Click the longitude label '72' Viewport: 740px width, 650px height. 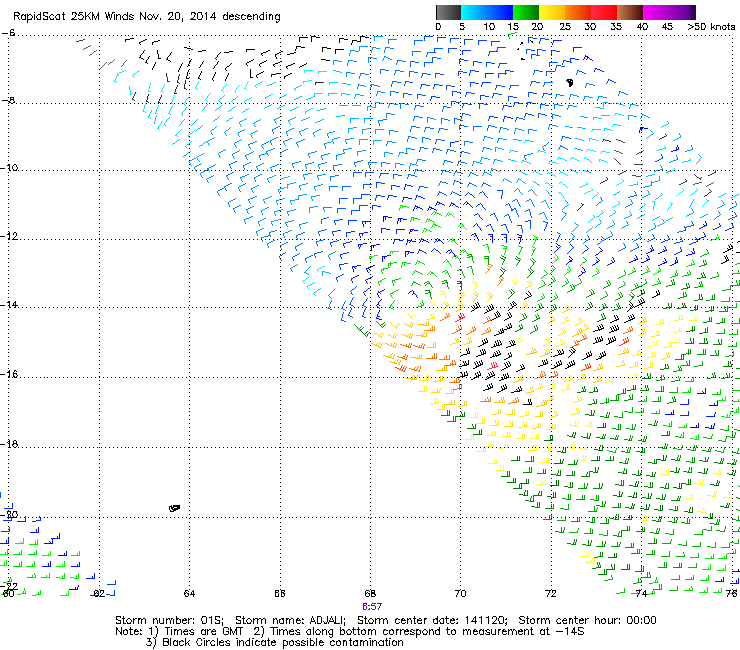coord(551,593)
